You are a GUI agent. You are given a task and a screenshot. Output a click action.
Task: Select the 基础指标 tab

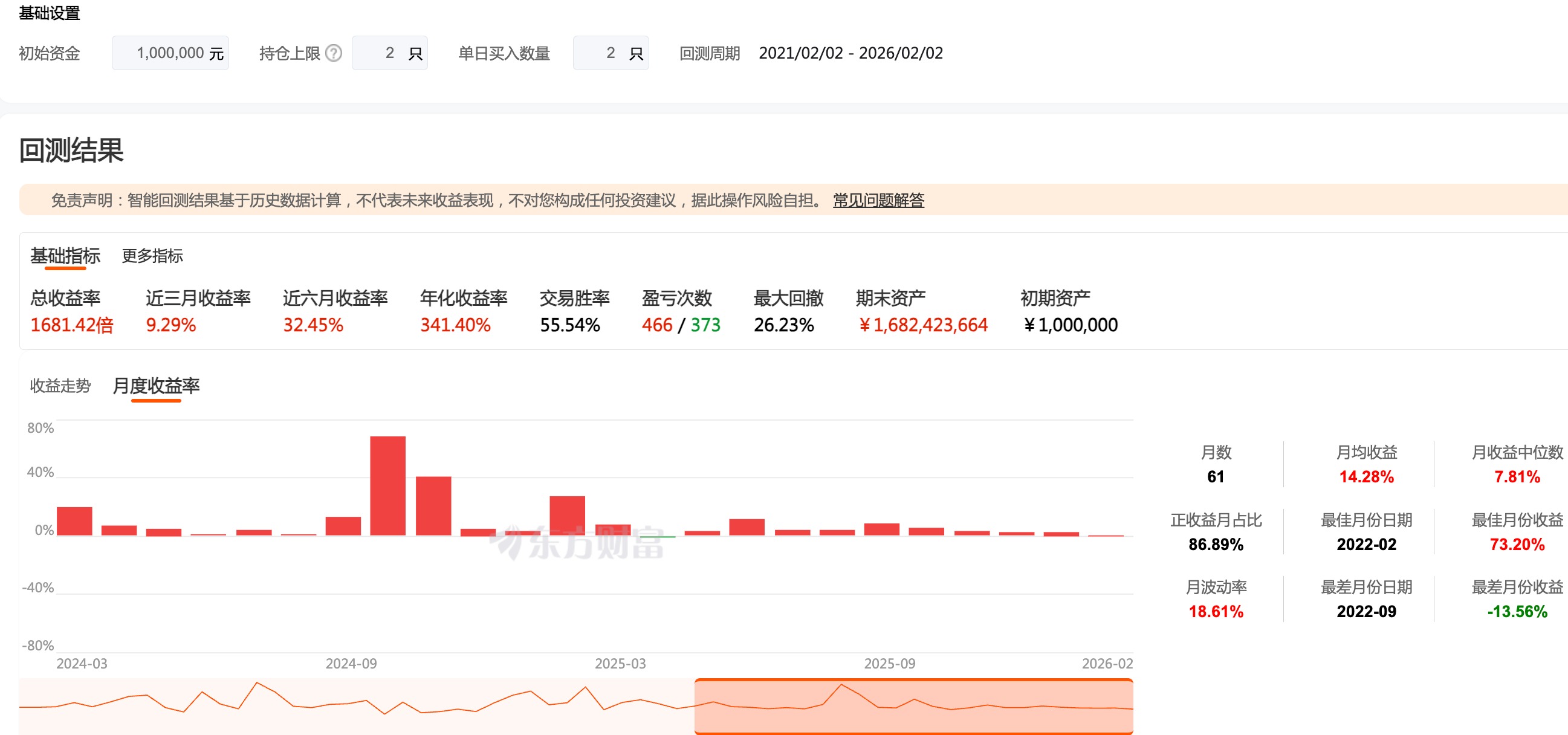click(x=65, y=256)
